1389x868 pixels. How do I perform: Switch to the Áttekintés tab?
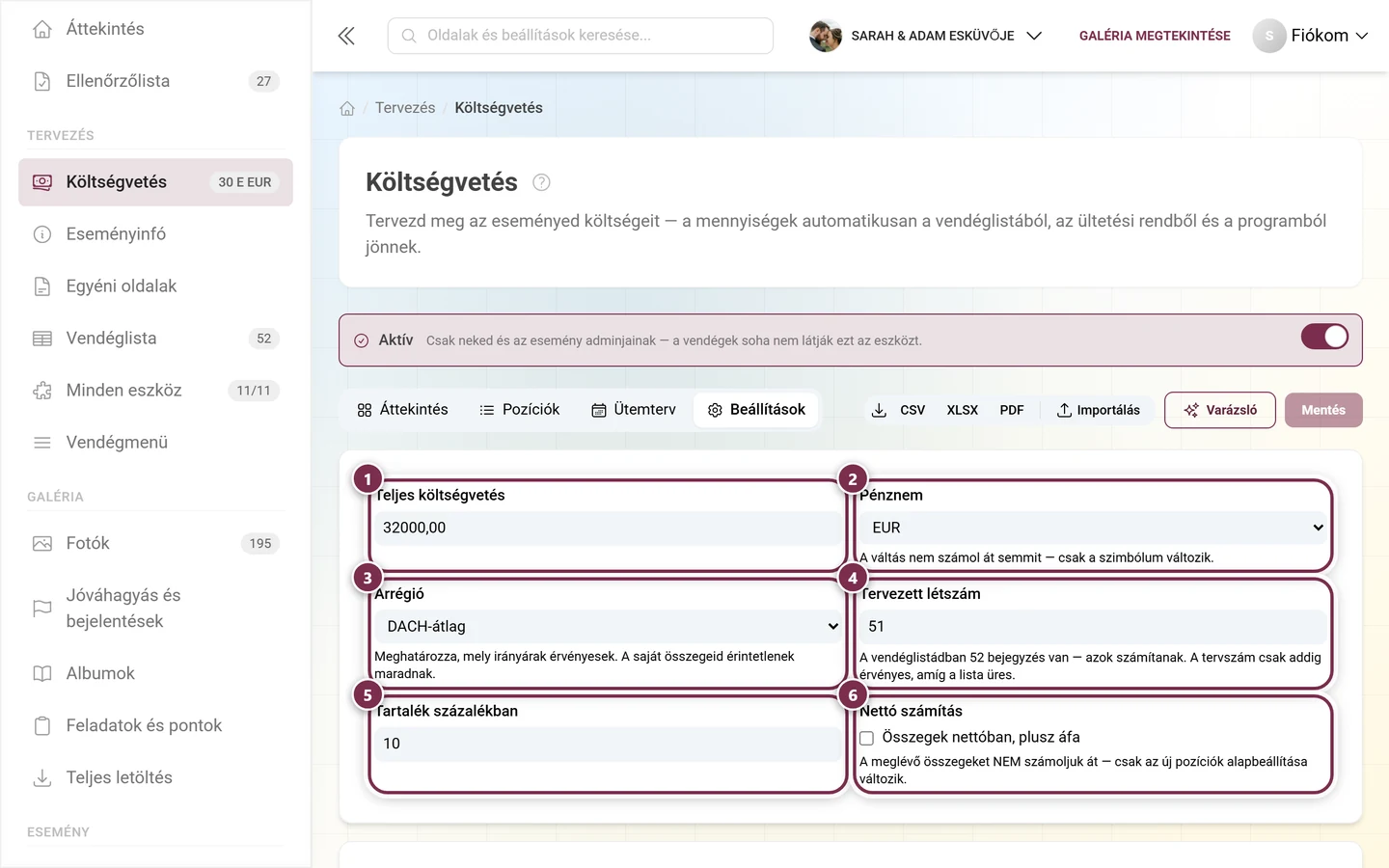402,410
